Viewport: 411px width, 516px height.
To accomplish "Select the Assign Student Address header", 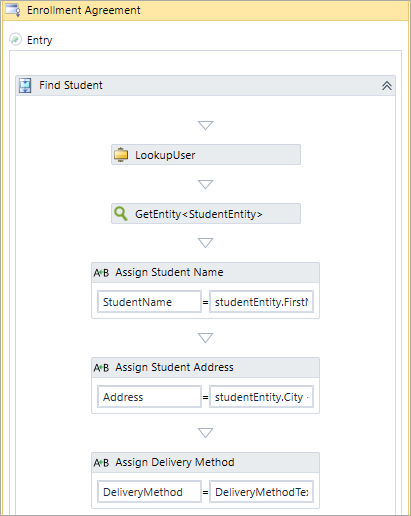I will tap(205, 368).
